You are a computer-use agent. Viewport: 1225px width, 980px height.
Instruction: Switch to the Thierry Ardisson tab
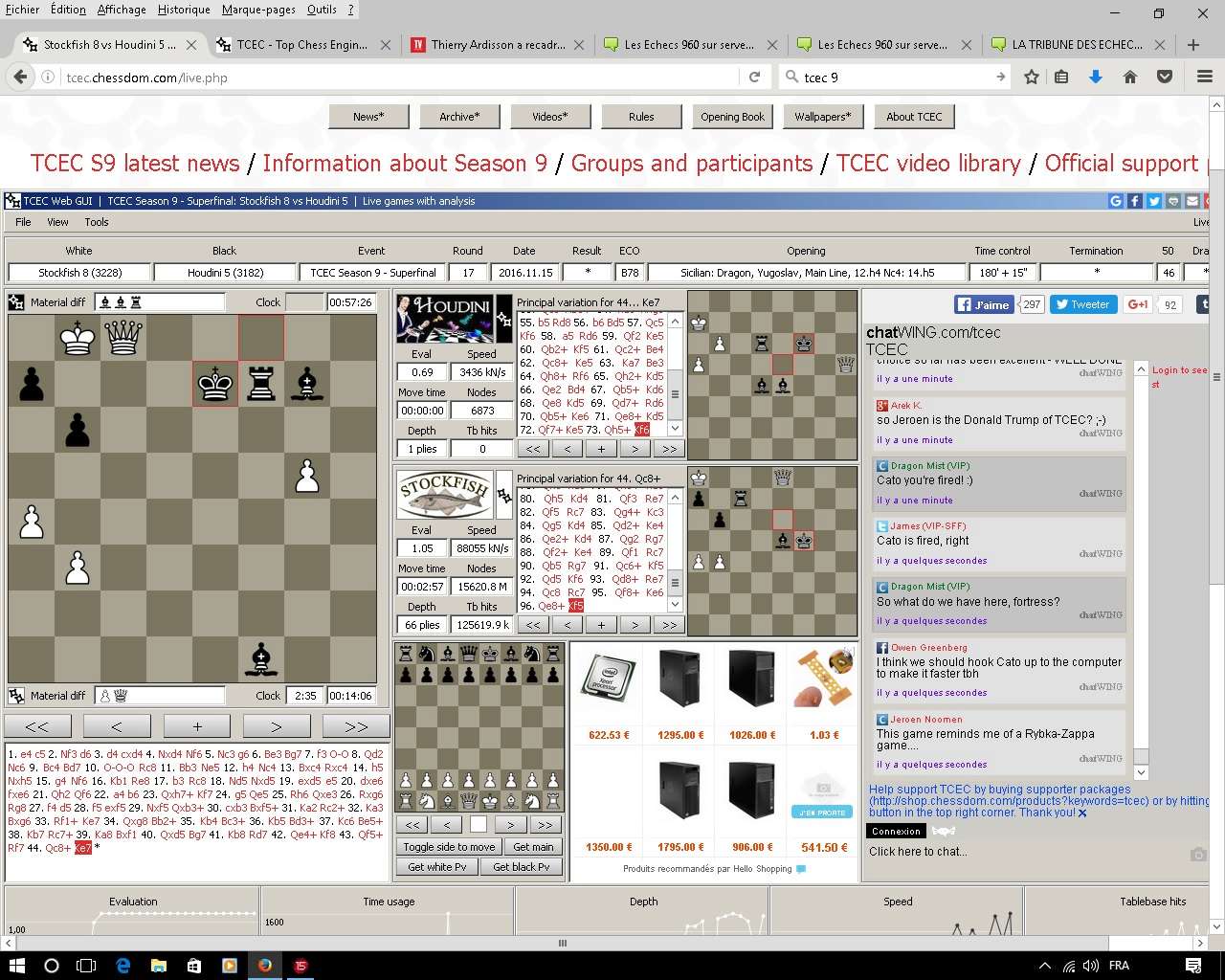click(497, 44)
